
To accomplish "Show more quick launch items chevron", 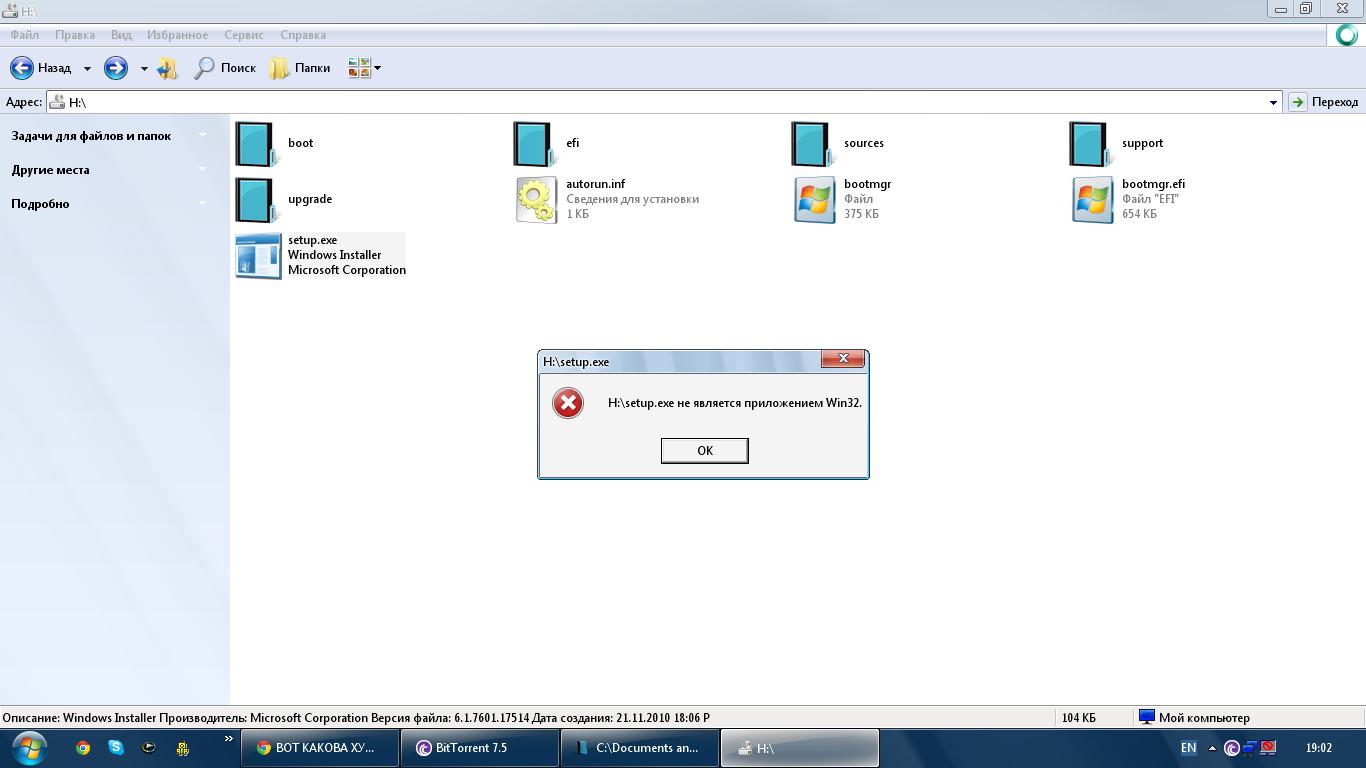I will tap(228, 740).
